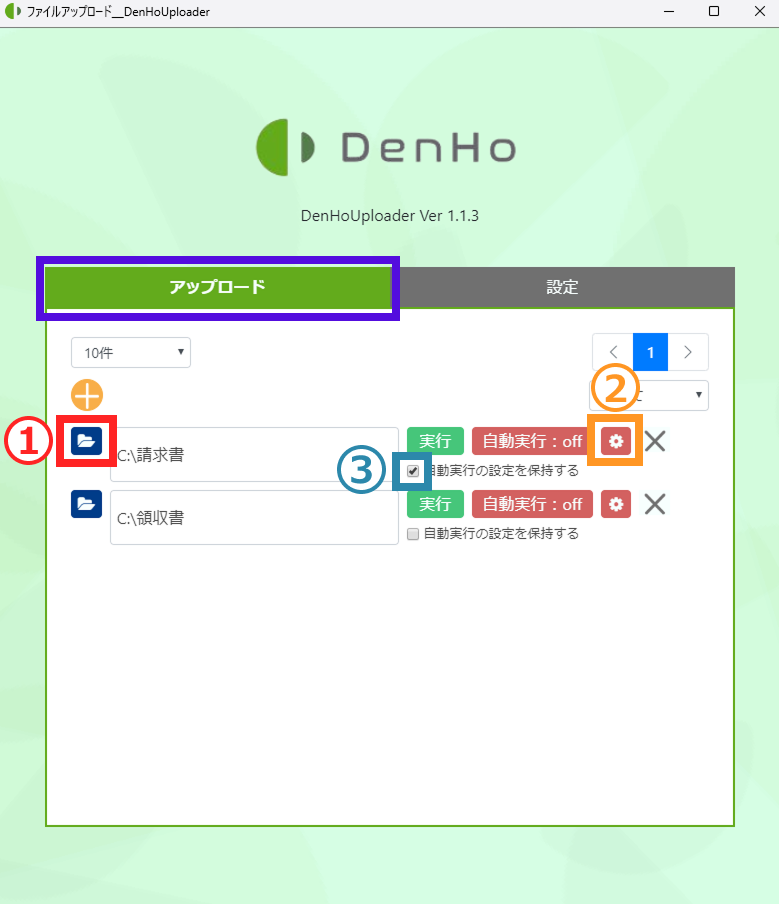Uncheck 自動実行の設定を保持する for 請求書 row

(413, 471)
